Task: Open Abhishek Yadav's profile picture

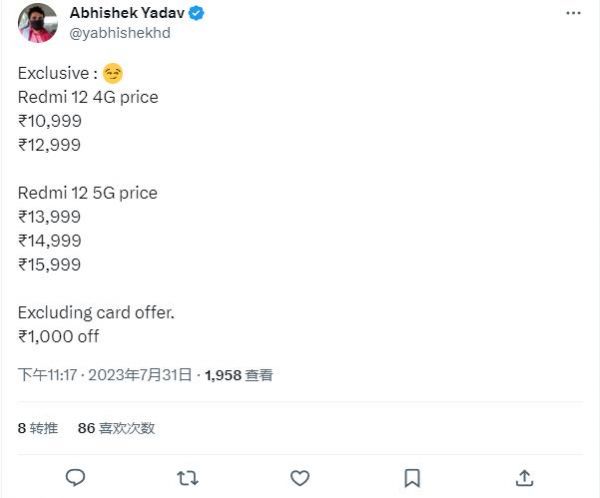Action: (x=38, y=23)
